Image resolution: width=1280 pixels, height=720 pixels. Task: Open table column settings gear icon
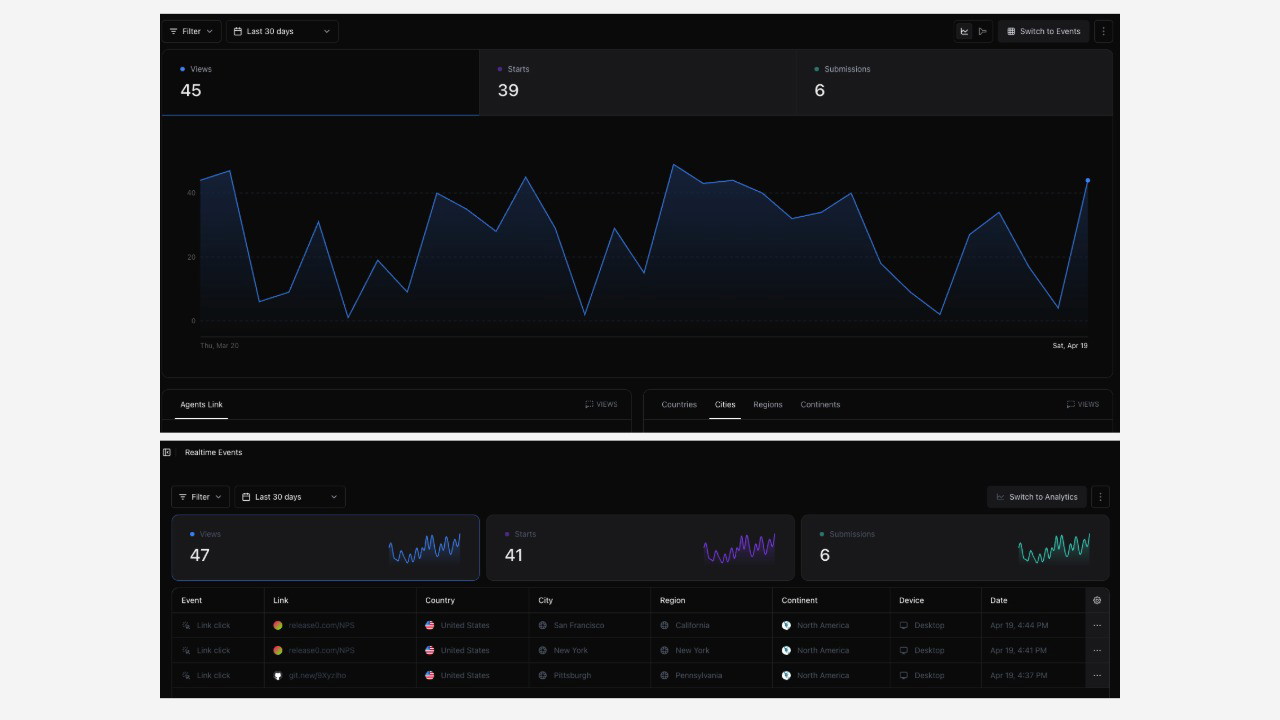pos(1097,600)
